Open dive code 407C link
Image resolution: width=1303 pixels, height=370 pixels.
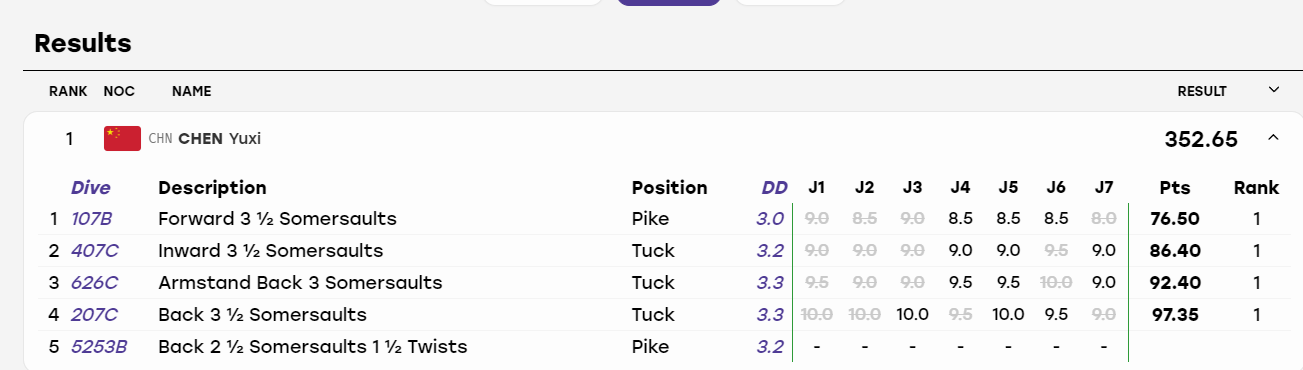[94, 250]
